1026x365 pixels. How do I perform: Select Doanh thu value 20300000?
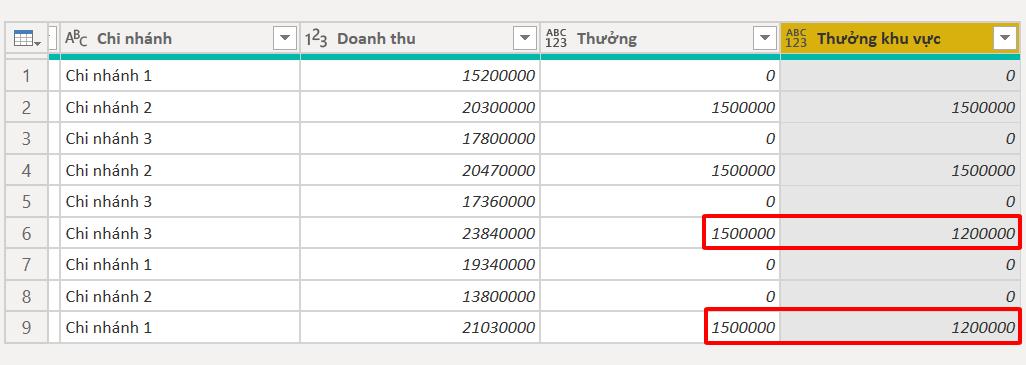420,107
